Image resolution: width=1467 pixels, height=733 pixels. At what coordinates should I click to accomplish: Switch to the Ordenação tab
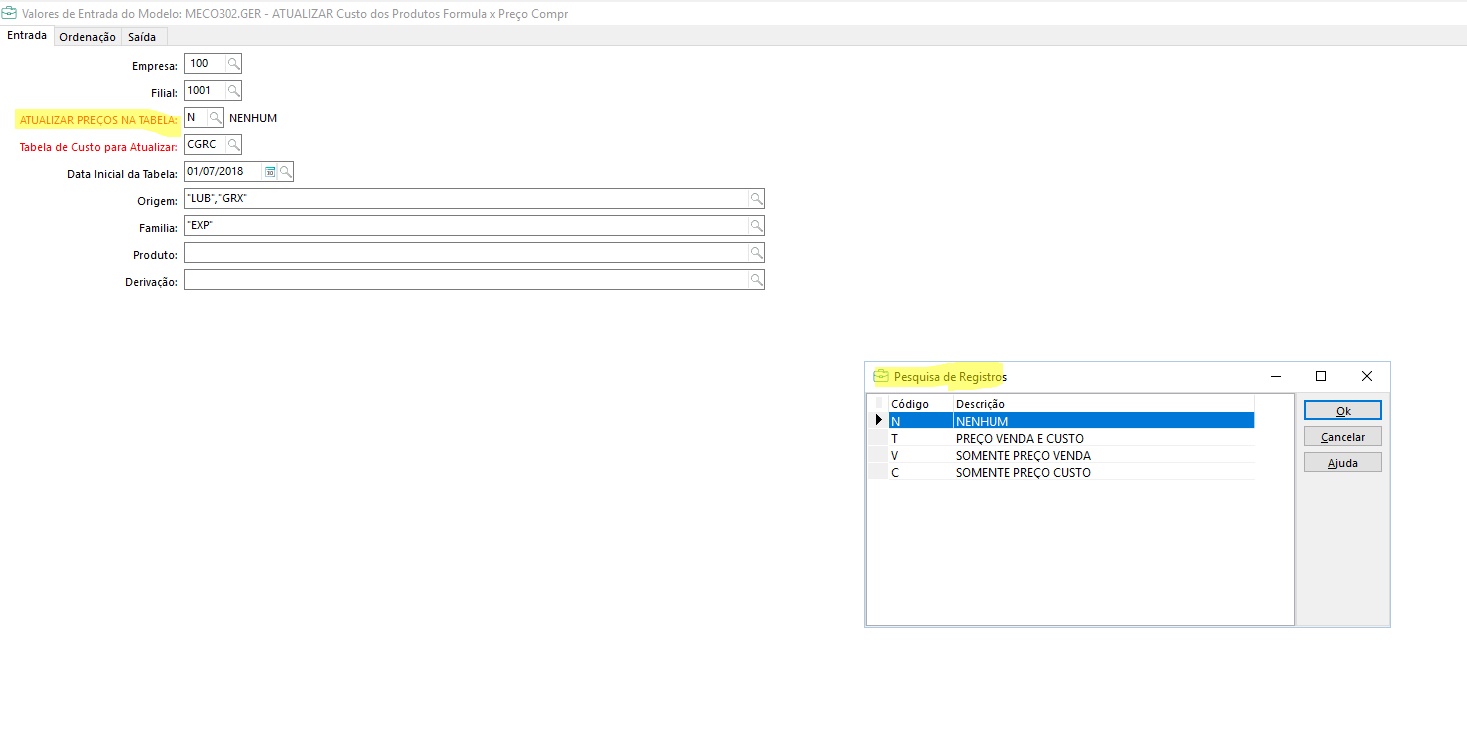click(87, 37)
